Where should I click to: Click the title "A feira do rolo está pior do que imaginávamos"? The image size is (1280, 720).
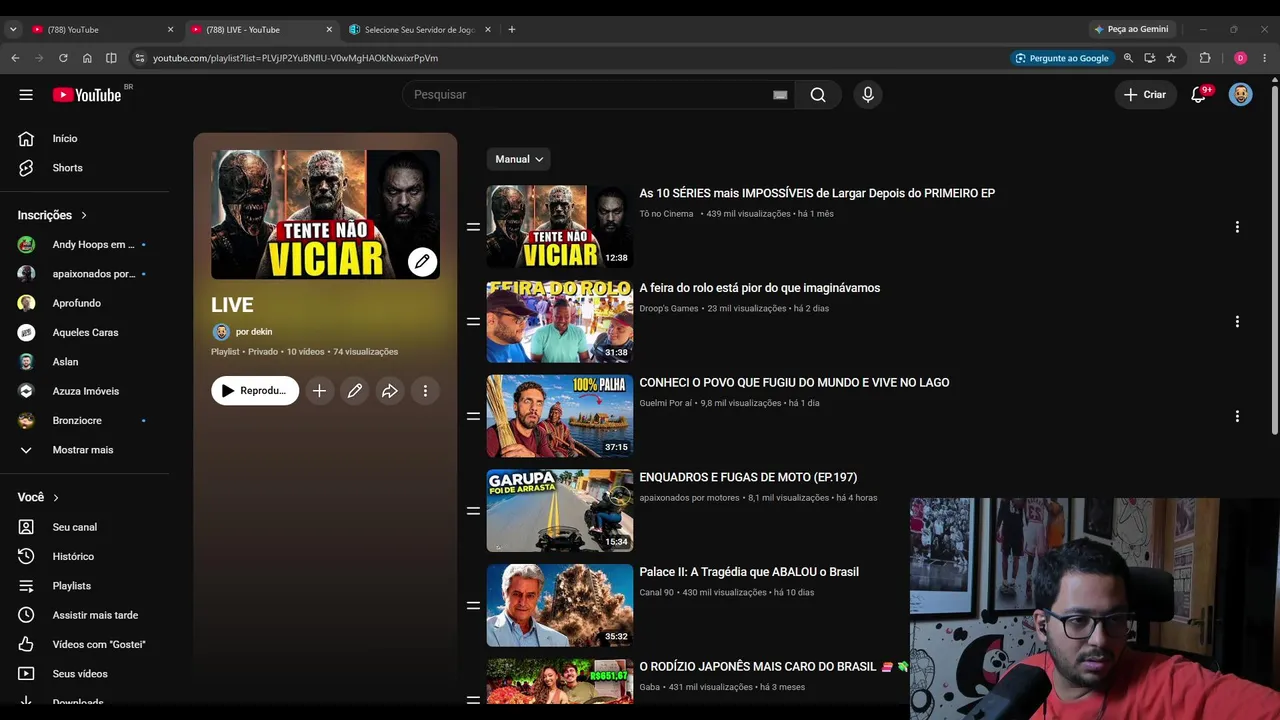(x=760, y=288)
